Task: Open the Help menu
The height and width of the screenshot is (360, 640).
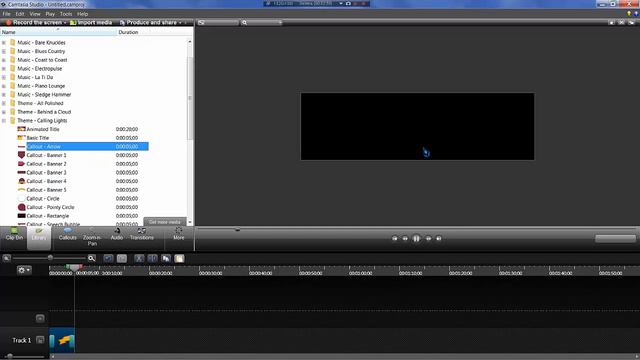Action: [82, 14]
